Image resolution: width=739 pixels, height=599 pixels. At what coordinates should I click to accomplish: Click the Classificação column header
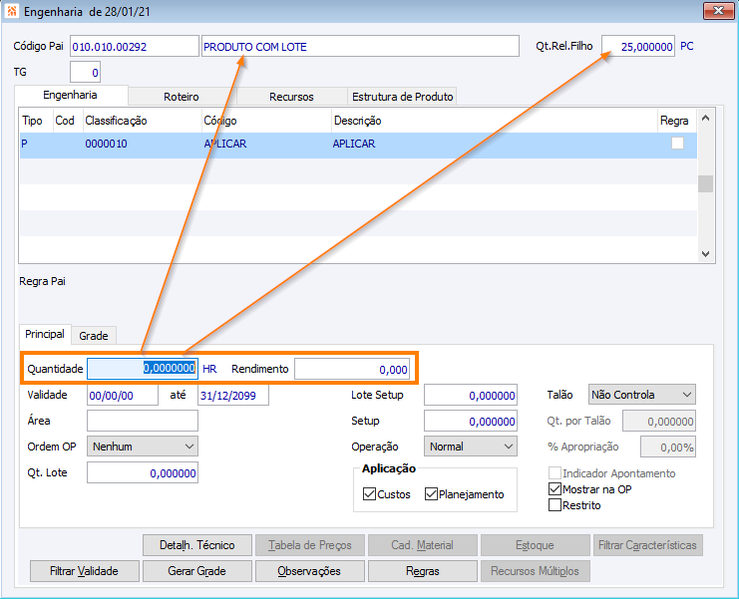pyautogui.click(x=142, y=121)
